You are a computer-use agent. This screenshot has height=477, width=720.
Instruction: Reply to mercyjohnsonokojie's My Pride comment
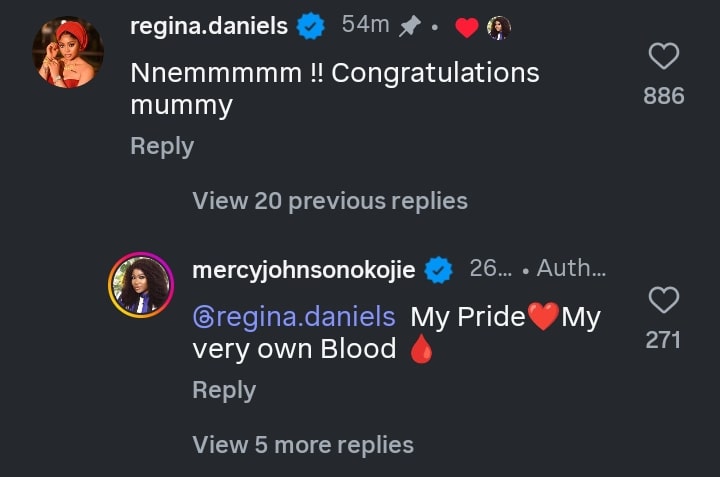pyautogui.click(x=224, y=390)
